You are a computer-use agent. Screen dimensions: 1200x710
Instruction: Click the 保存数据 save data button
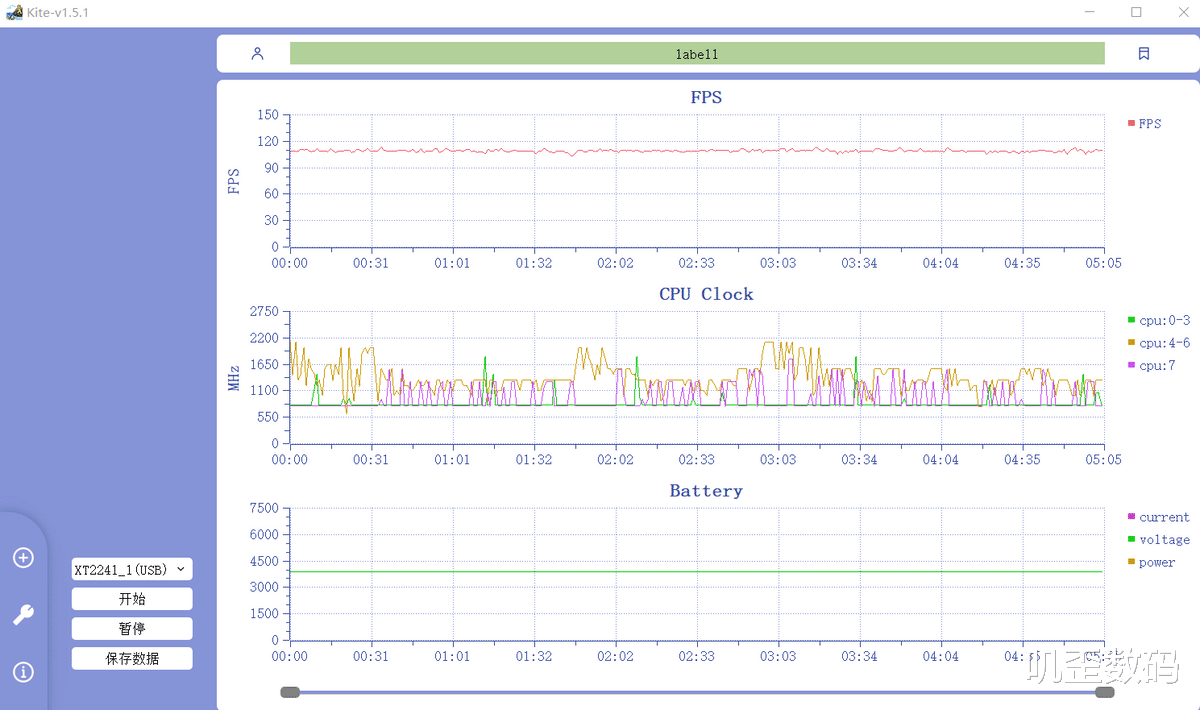[132, 659]
